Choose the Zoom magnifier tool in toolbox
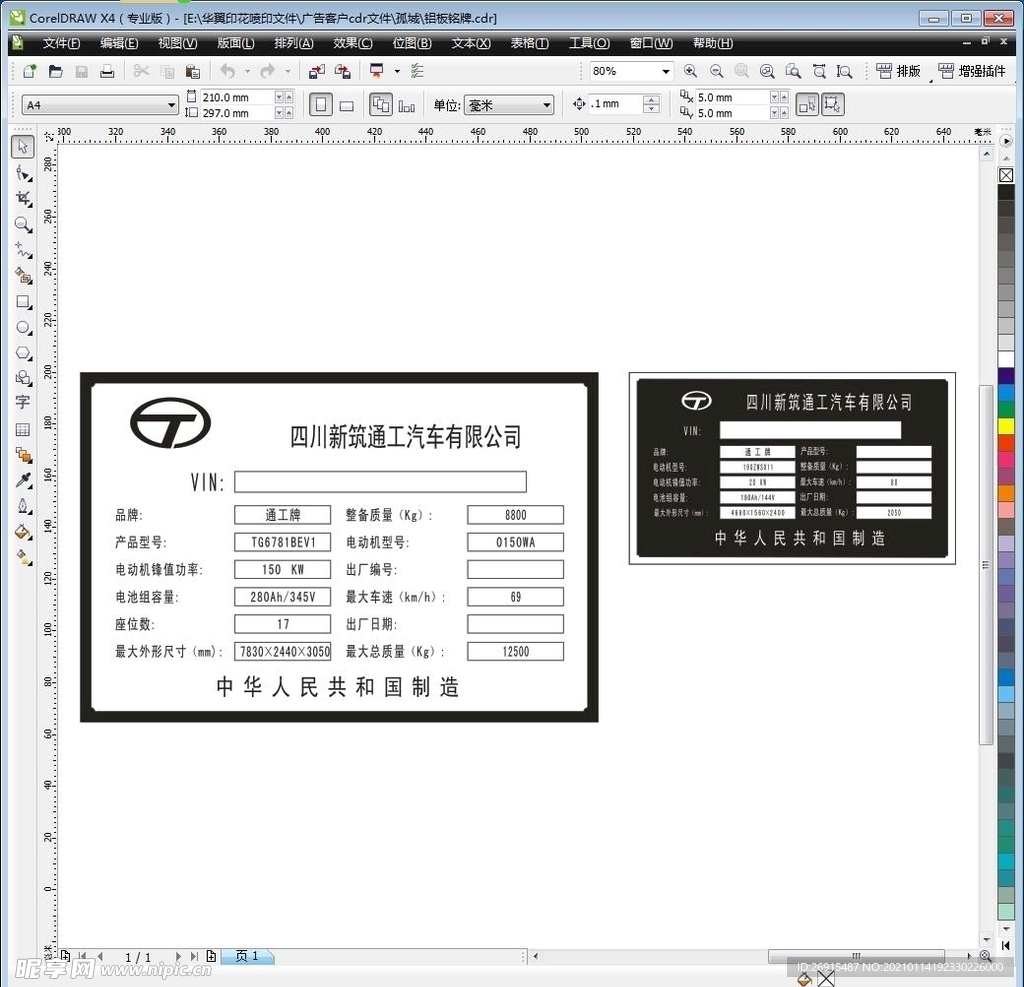Screen dimensions: 1024x987 (x=23, y=224)
